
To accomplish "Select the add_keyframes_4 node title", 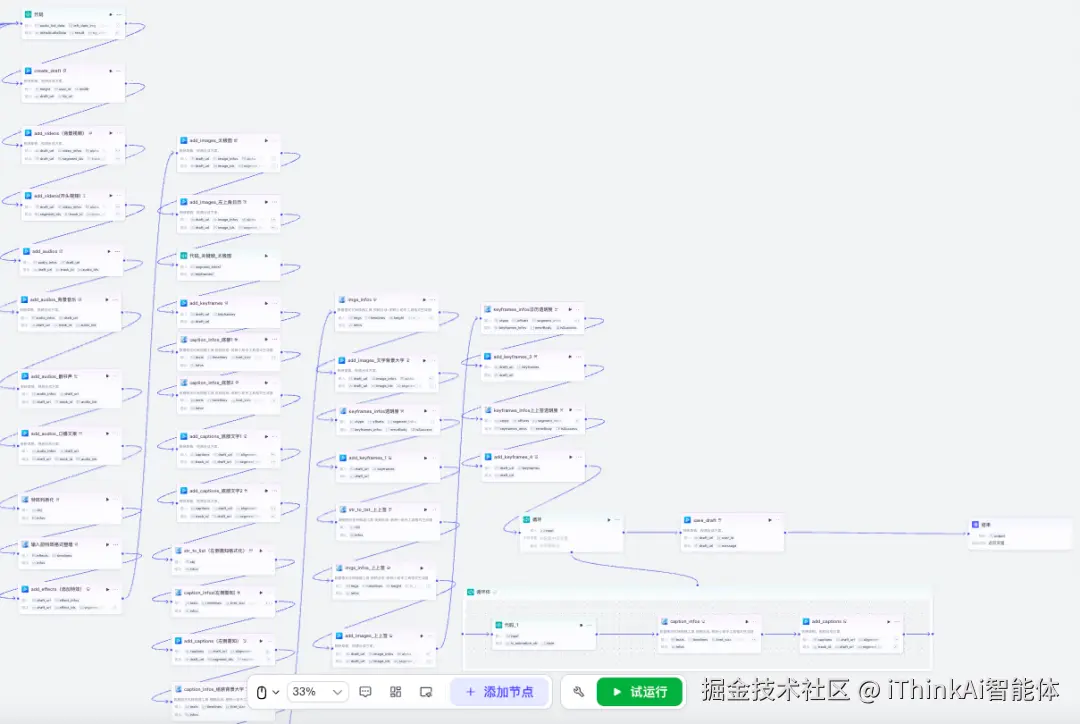I will [512, 457].
